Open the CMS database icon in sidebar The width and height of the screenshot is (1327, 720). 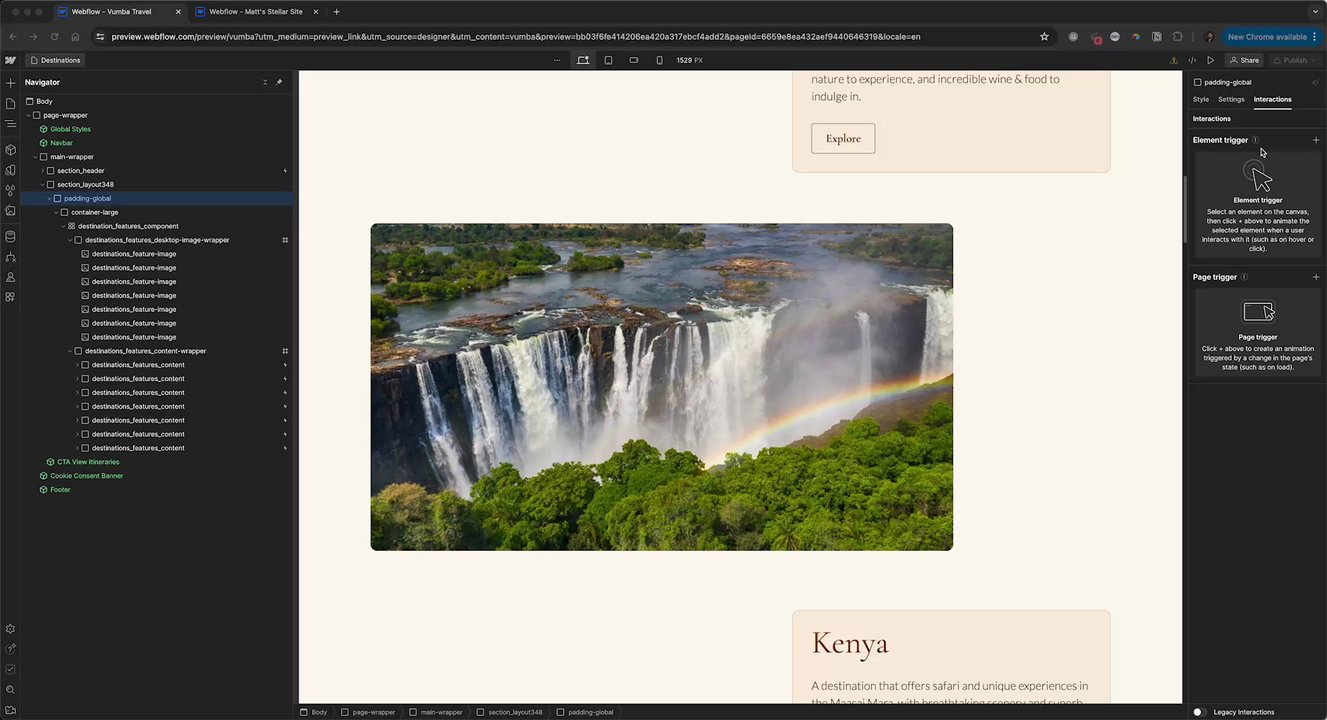tap(10, 237)
